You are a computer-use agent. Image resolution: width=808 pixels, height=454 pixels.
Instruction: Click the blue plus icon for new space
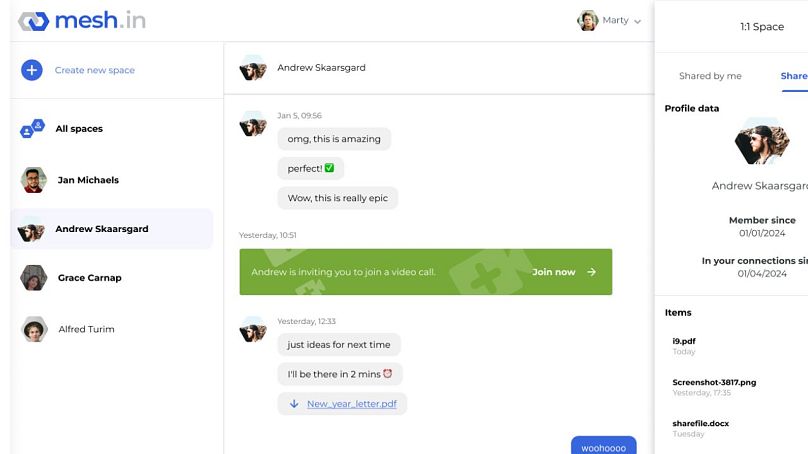pyautogui.click(x=32, y=70)
